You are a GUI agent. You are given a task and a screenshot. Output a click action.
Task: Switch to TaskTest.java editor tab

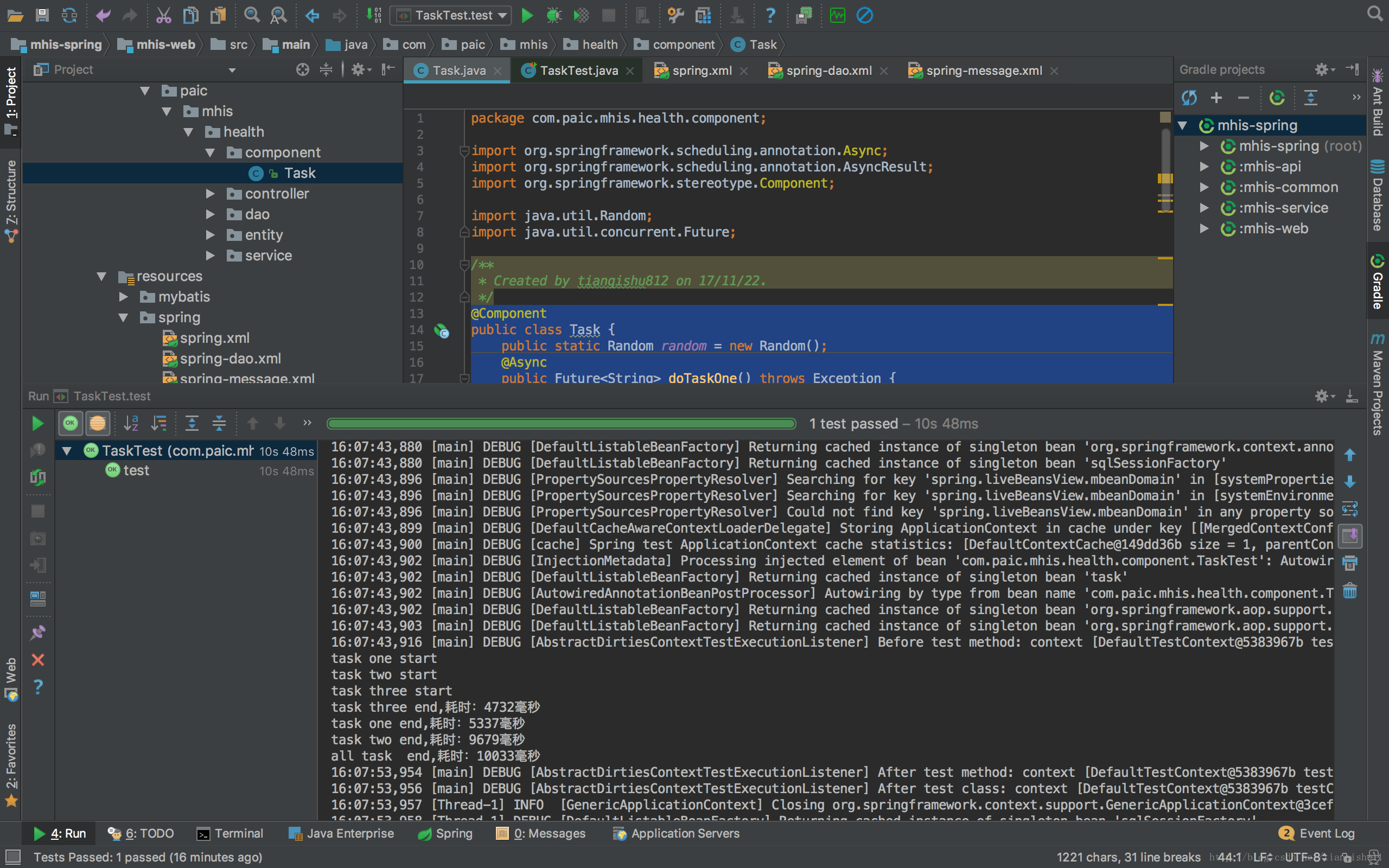pos(578,71)
